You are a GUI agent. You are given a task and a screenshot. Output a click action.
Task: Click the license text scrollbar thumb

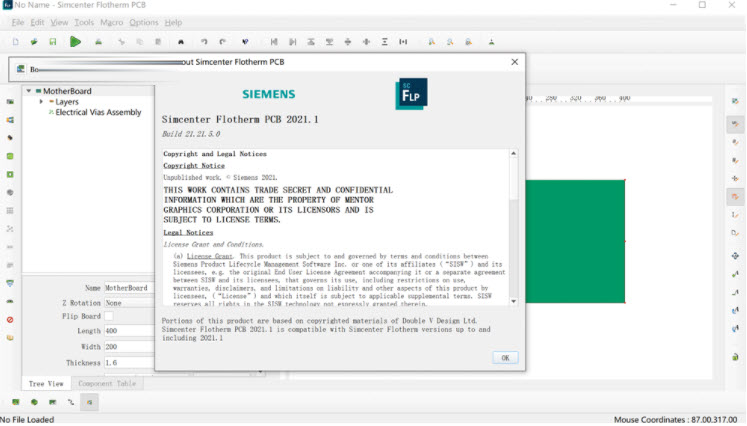[x=514, y=179]
